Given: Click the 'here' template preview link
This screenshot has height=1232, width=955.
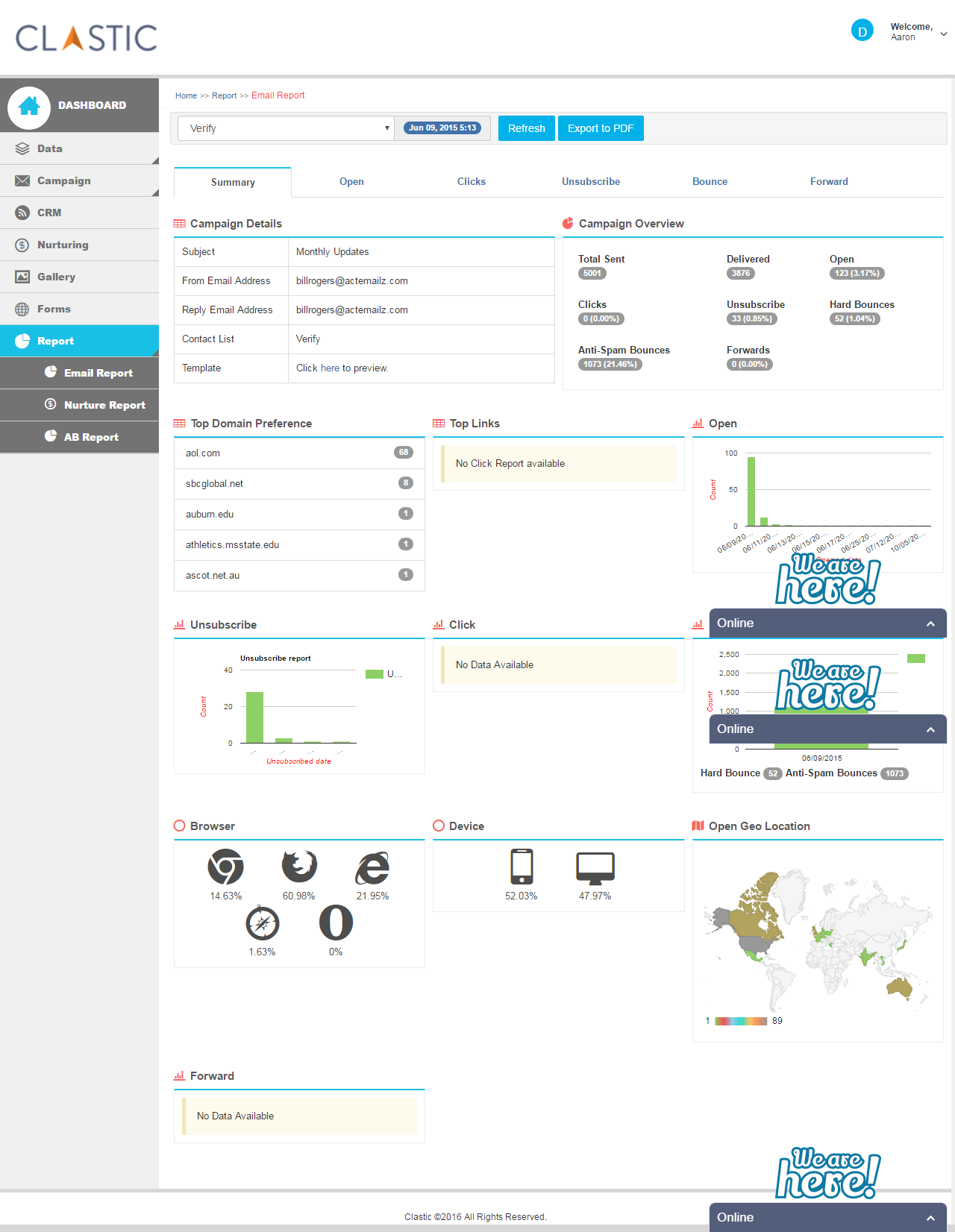Looking at the screenshot, I should click(330, 368).
